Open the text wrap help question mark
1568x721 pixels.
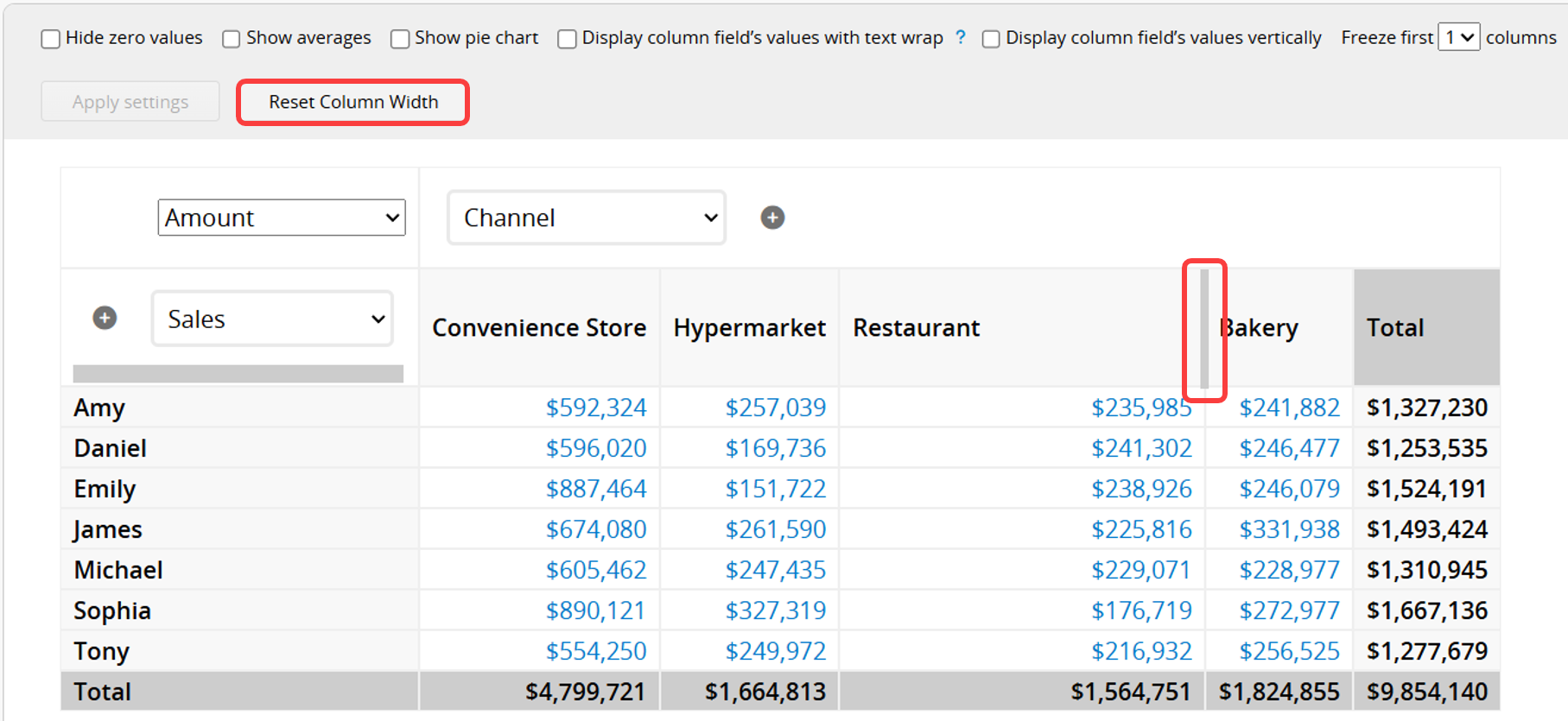click(961, 37)
